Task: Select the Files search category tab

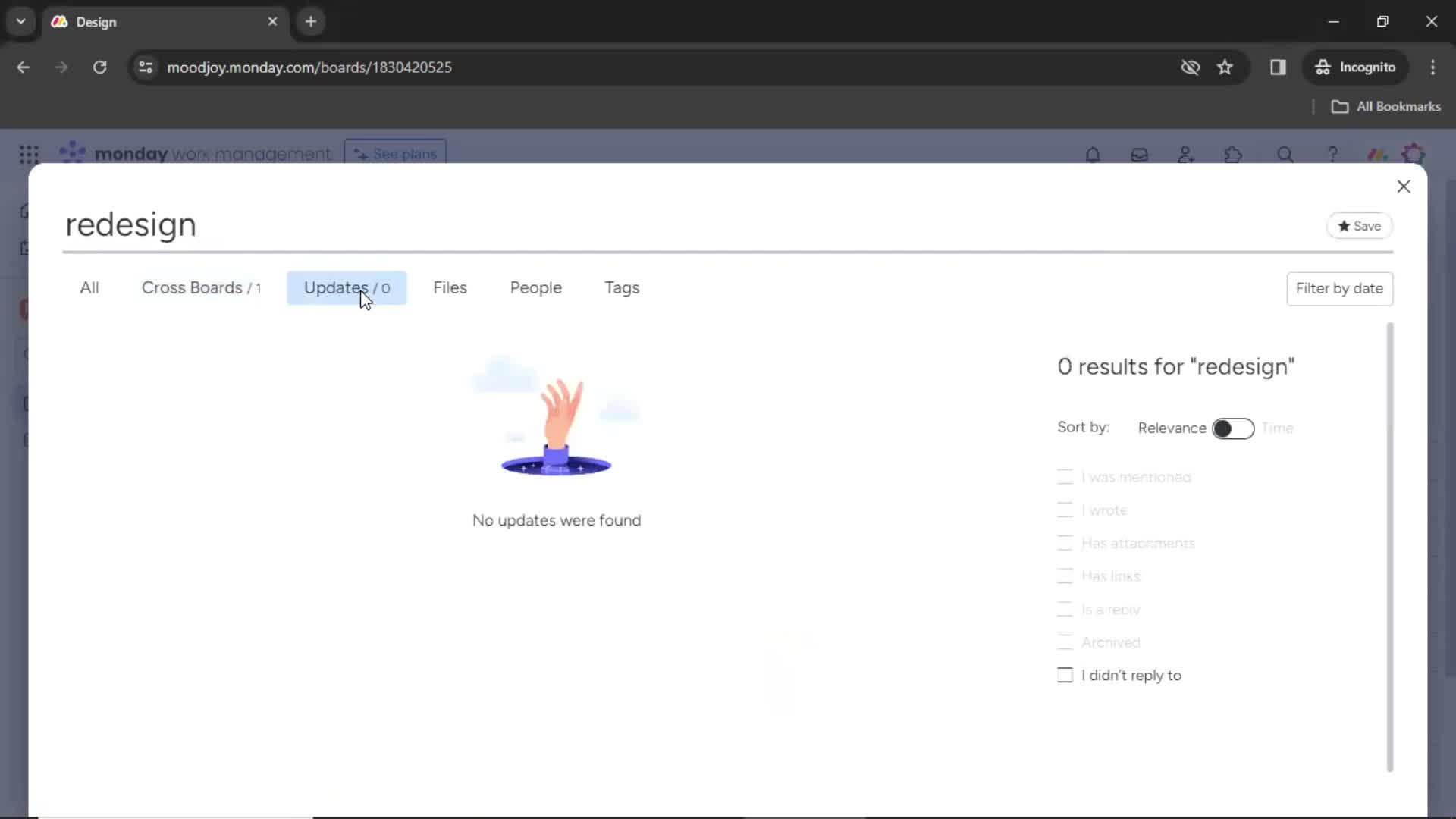Action: pyautogui.click(x=449, y=287)
